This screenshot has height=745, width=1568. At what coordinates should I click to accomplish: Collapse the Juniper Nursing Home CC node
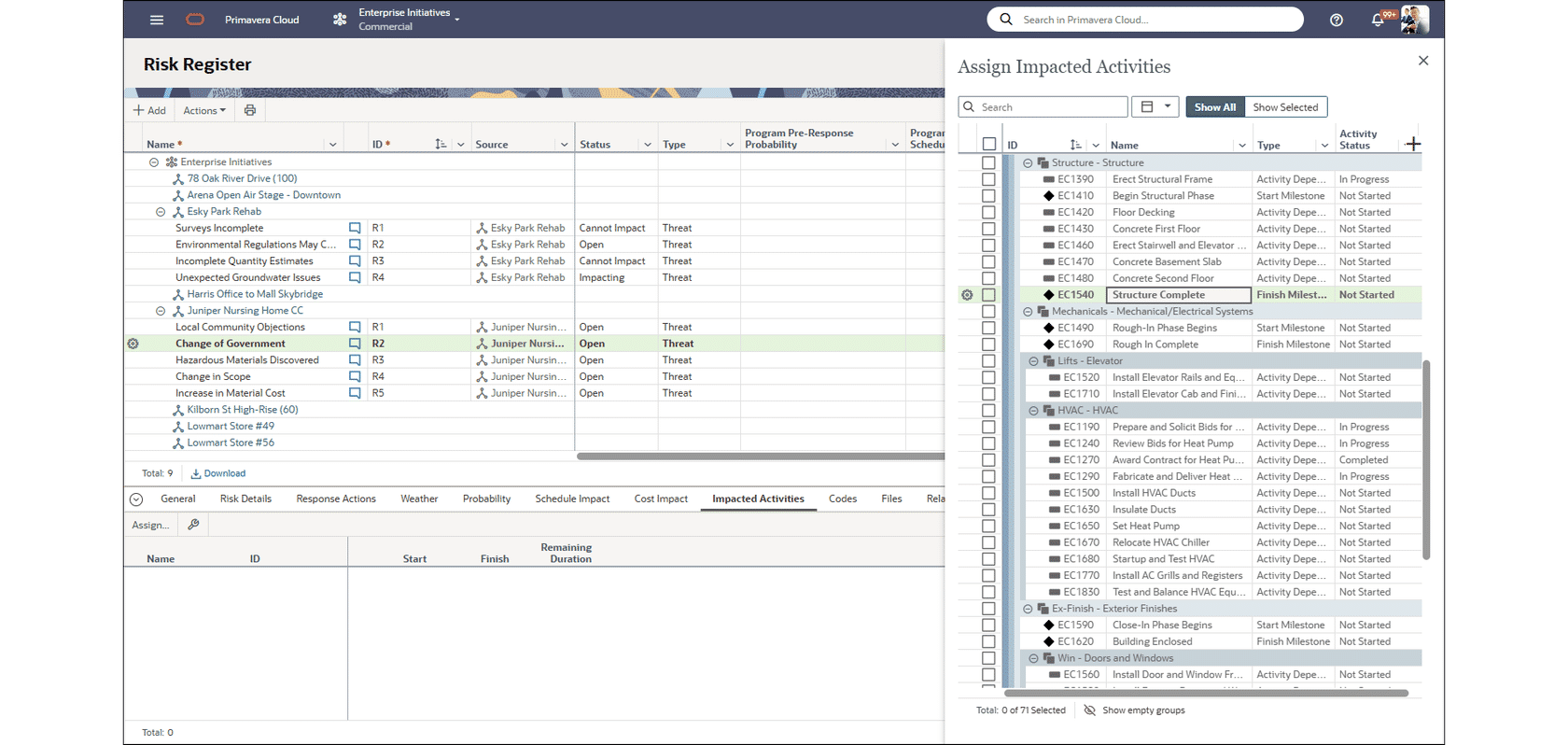pyautogui.click(x=161, y=311)
